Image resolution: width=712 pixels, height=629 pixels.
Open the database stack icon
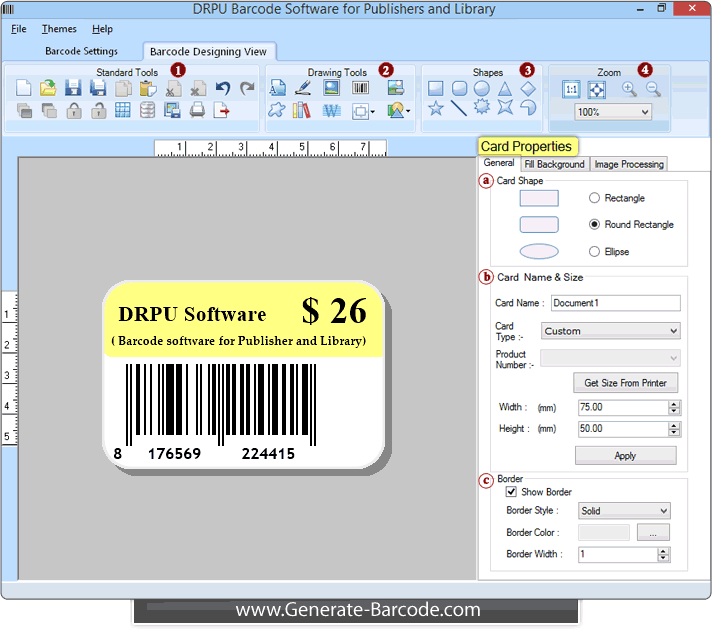pos(148,110)
